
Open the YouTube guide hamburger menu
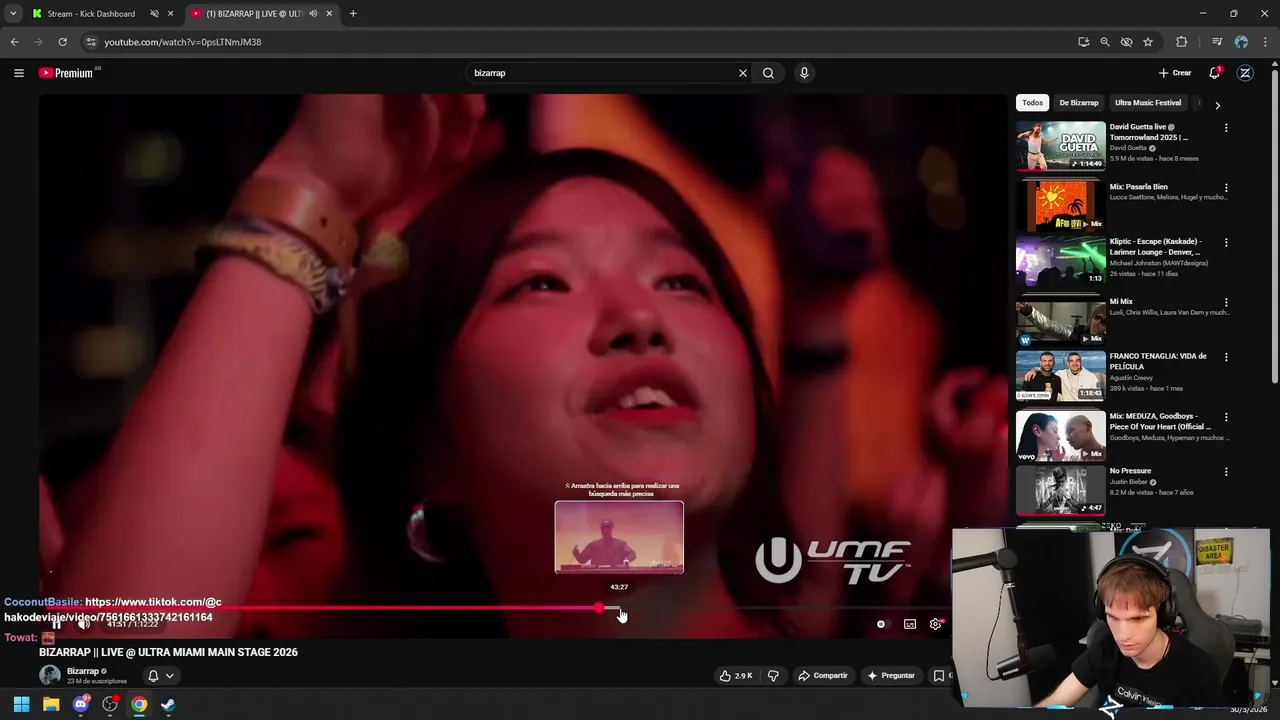tap(18, 73)
